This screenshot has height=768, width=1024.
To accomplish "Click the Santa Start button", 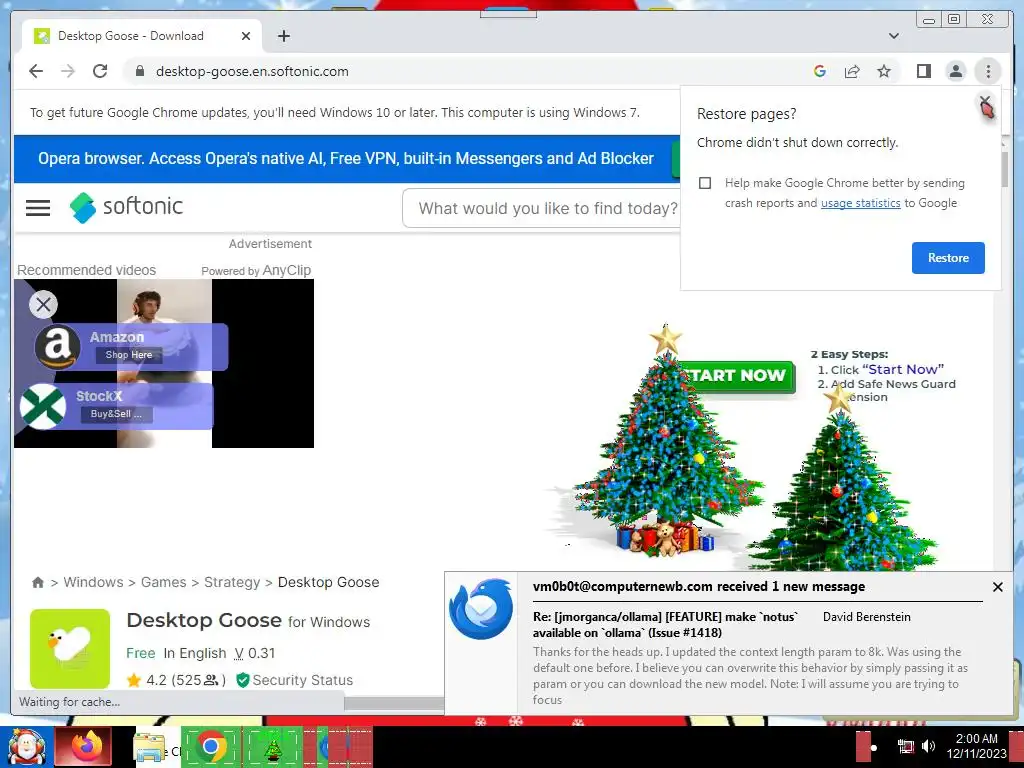I will point(26,747).
